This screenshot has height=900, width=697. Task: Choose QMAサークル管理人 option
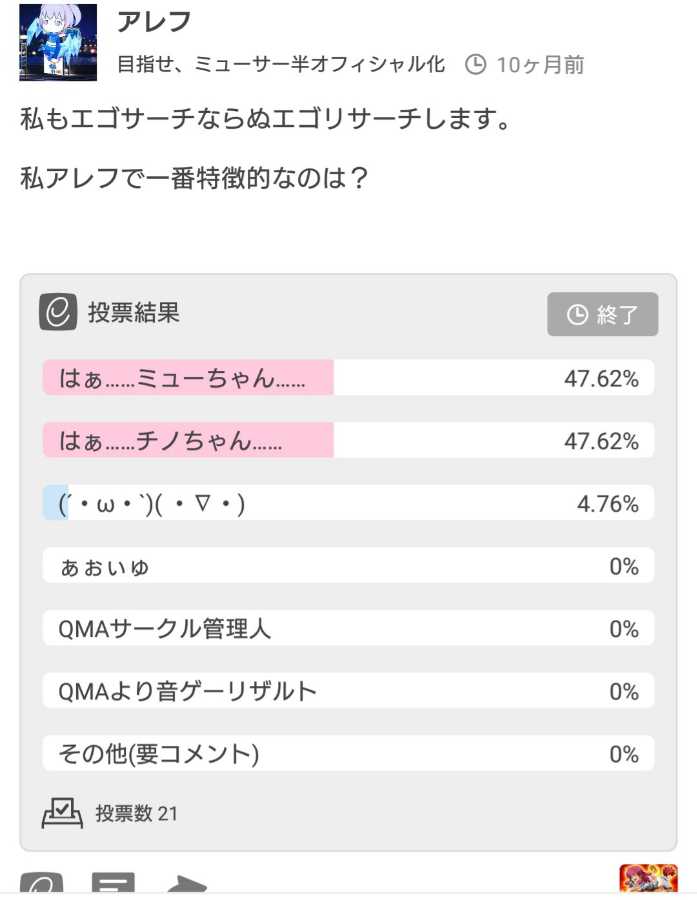tap(347, 628)
